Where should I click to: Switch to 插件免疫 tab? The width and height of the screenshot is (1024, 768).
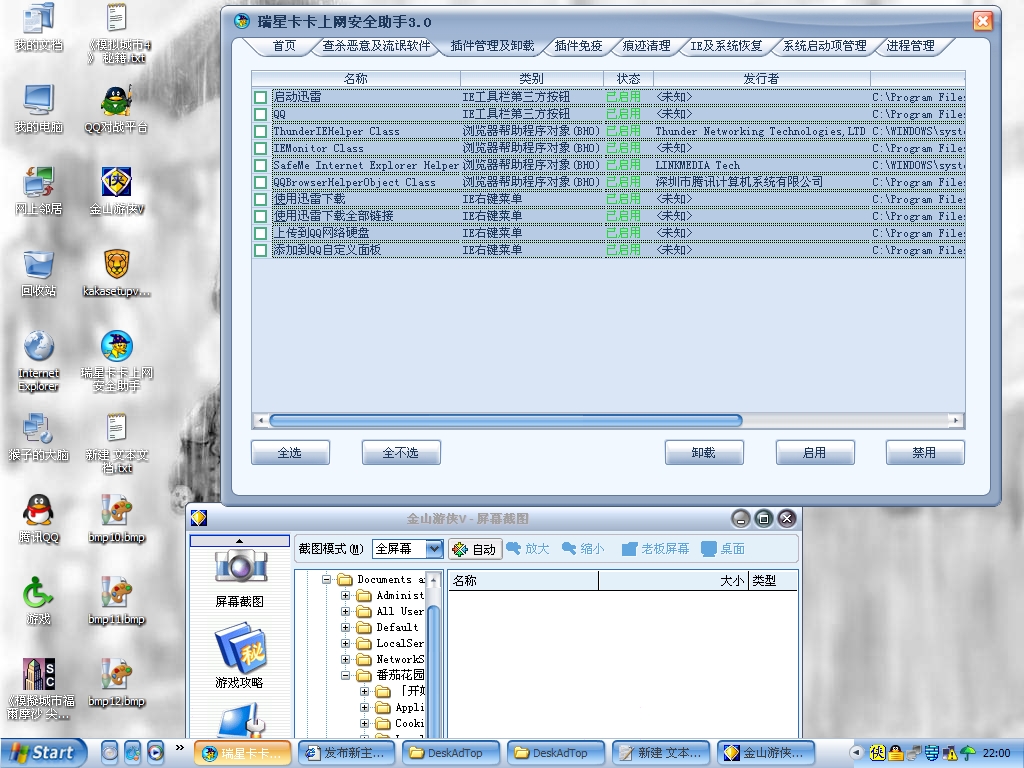point(578,46)
